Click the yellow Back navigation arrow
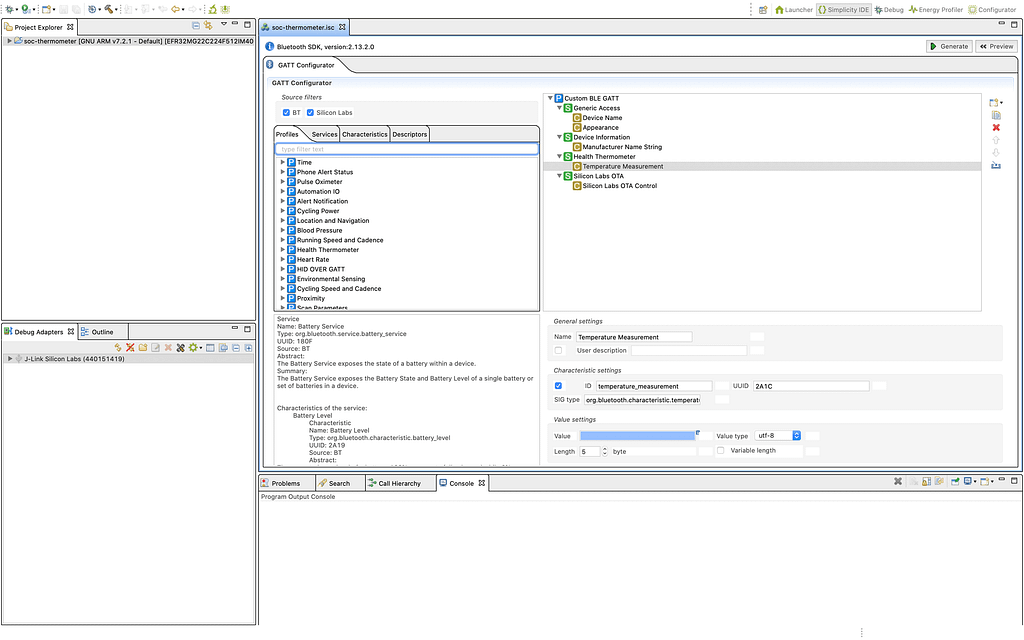Viewport: 1024px width, 640px height. click(x=175, y=9)
